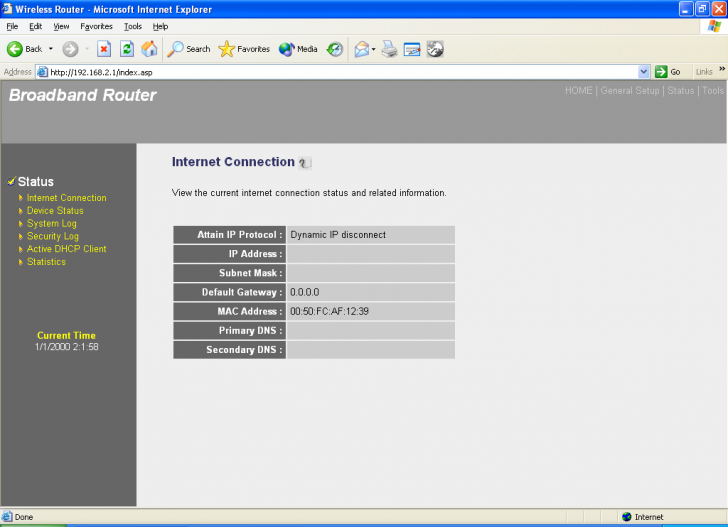
Task: Click the Secondary DNS label
Action: 244,350
